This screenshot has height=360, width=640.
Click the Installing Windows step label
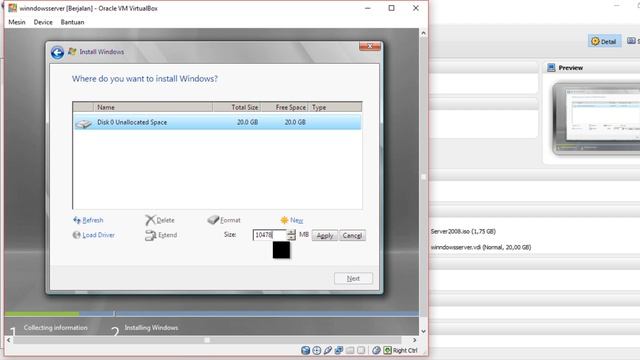point(151,328)
